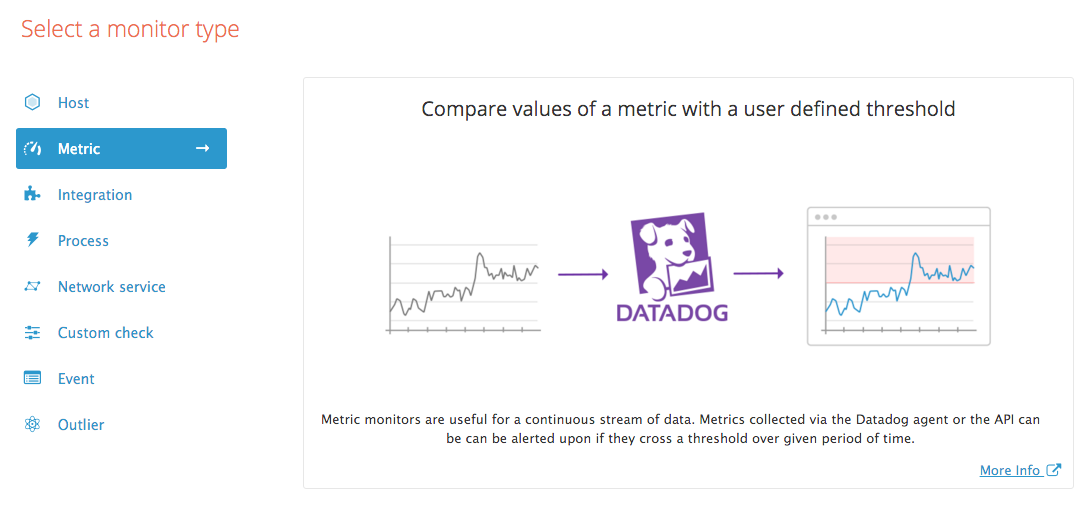The image size is (1089, 505).
Task: Select the Host monitor type
Action: (x=73, y=103)
